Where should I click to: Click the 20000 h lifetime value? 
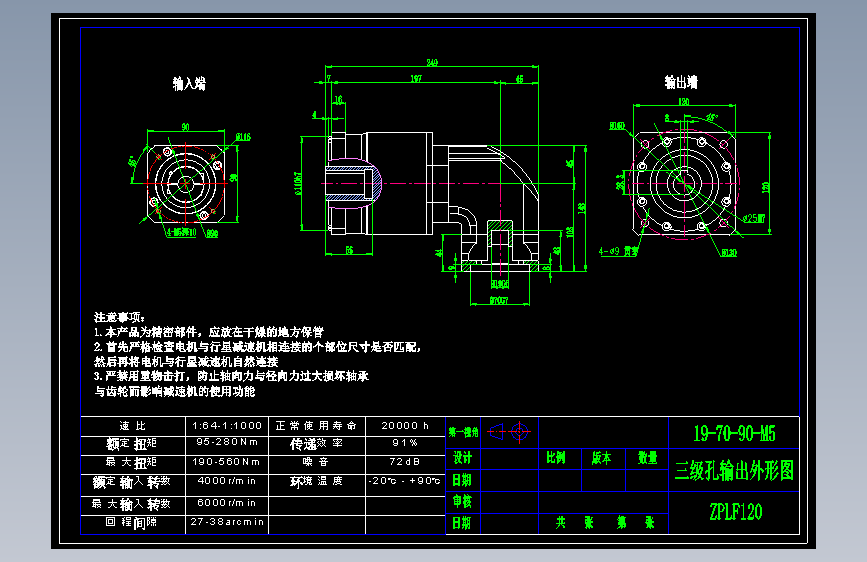click(x=405, y=425)
